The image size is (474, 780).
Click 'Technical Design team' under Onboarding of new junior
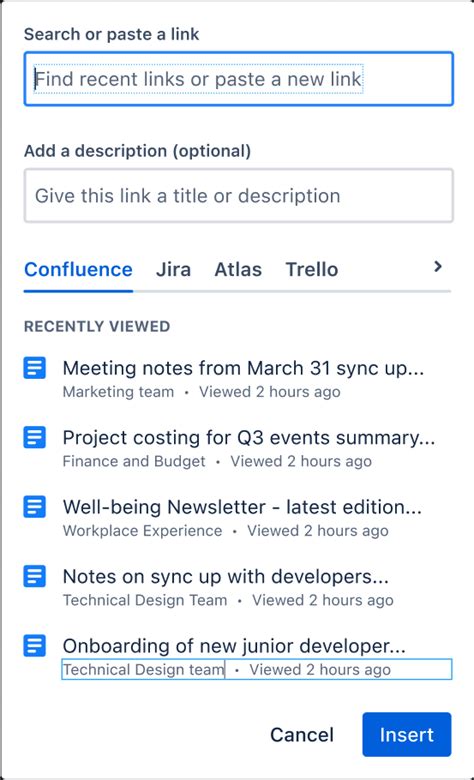(x=143, y=670)
